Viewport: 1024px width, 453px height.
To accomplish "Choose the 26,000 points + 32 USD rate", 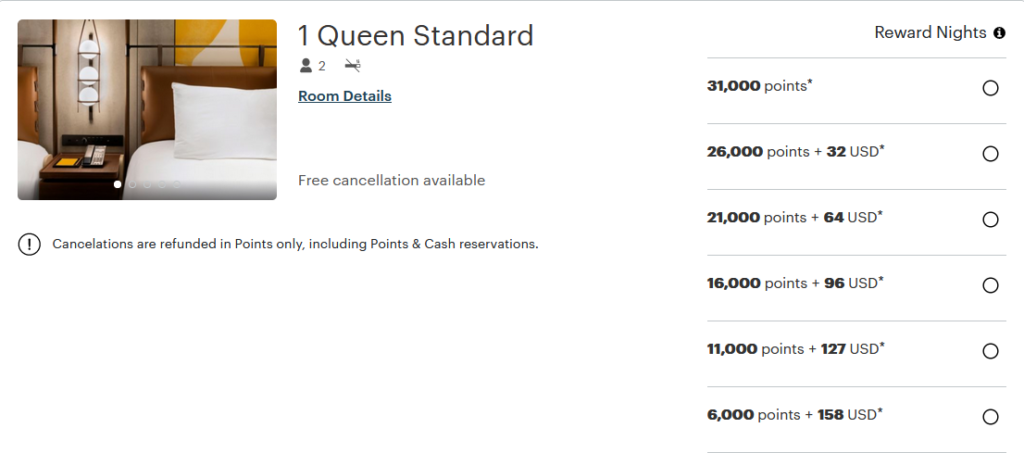I will (990, 154).
